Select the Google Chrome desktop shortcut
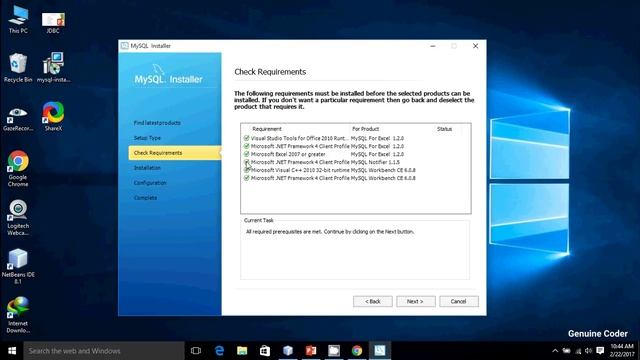640x360 pixels. coord(18,169)
